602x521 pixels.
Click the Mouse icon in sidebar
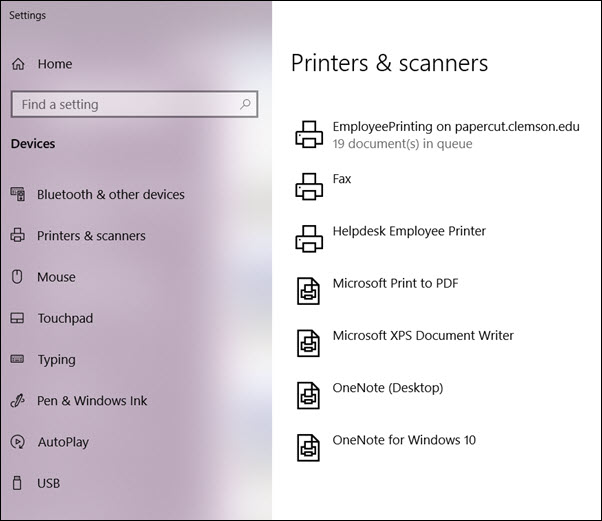[17, 276]
